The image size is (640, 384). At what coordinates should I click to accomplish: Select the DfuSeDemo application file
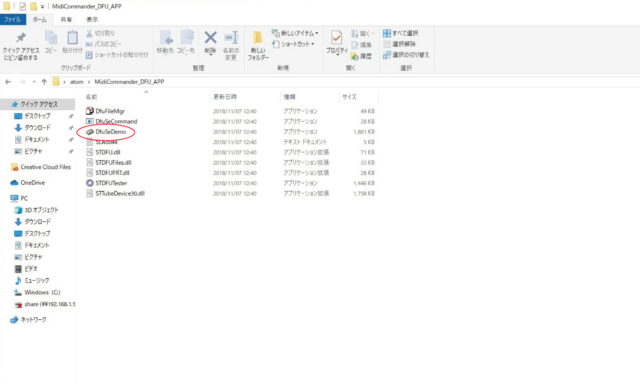click(x=111, y=132)
